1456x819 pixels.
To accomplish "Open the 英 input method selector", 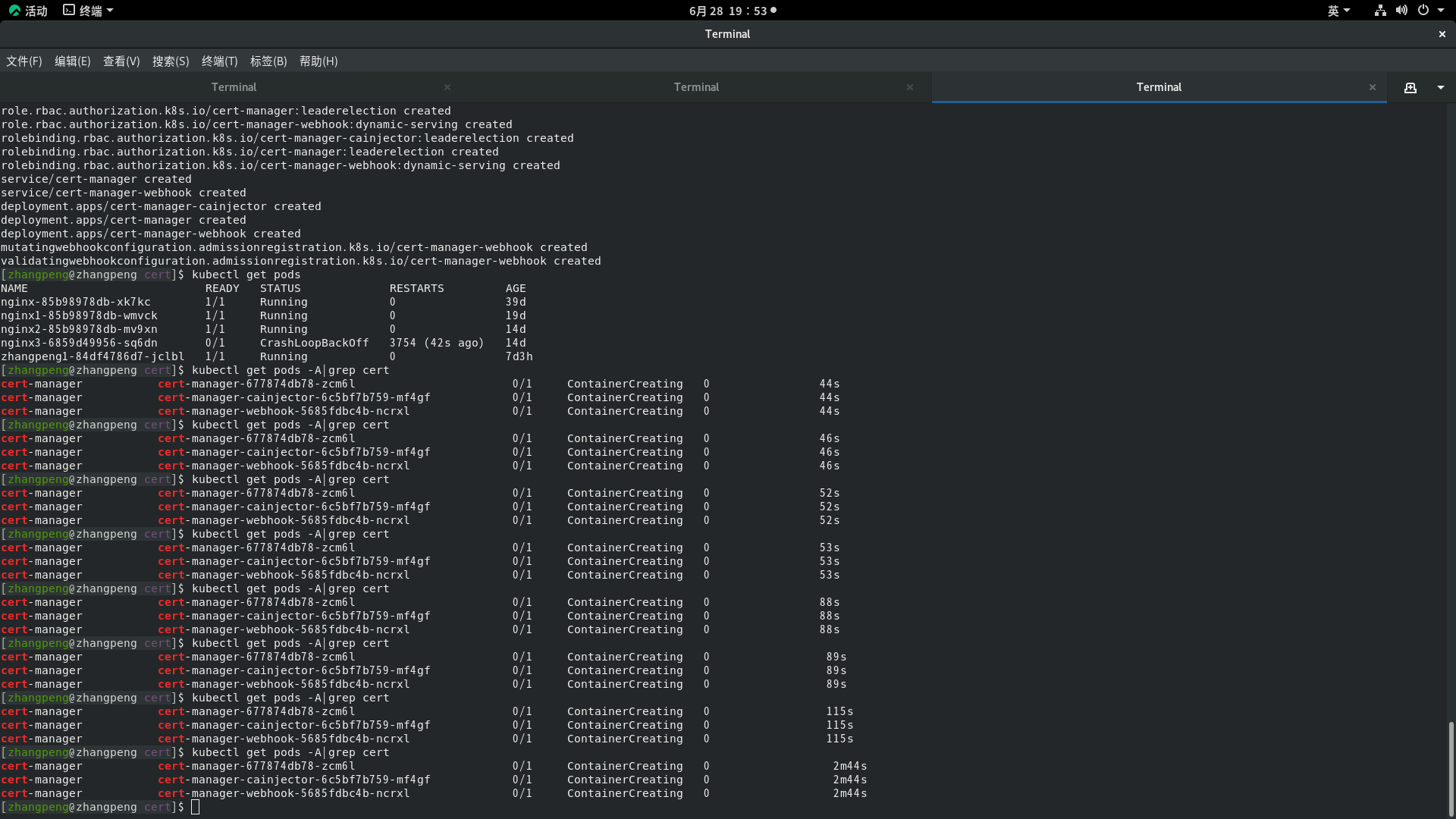I will tap(1338, 11).
